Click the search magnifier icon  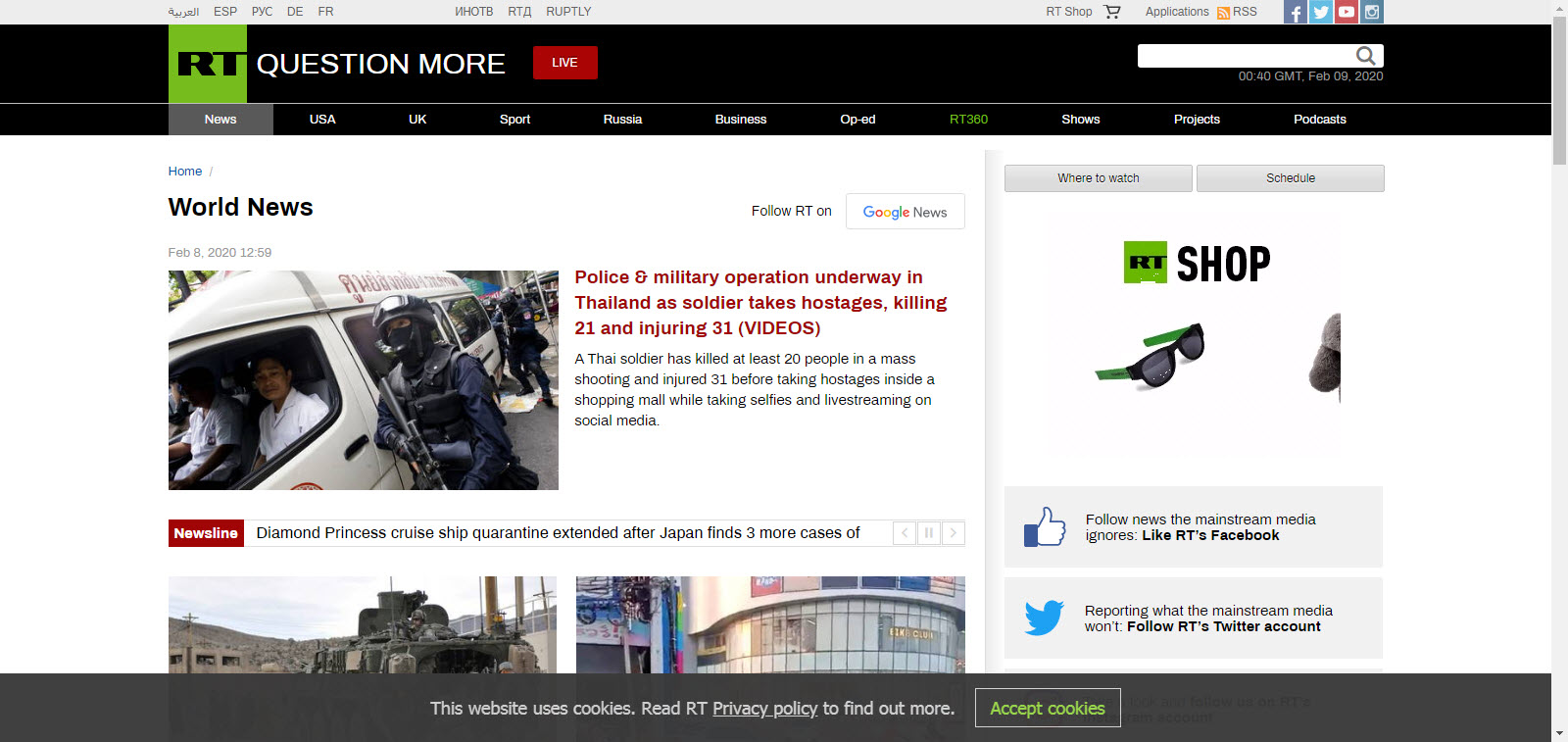tap(1366, 56)
